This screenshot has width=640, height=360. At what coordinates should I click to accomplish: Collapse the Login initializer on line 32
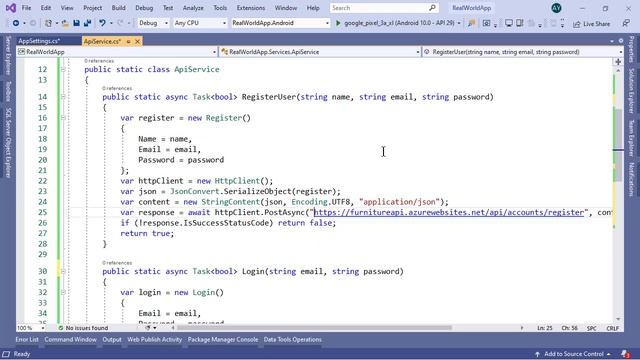[x=63, y=292]
